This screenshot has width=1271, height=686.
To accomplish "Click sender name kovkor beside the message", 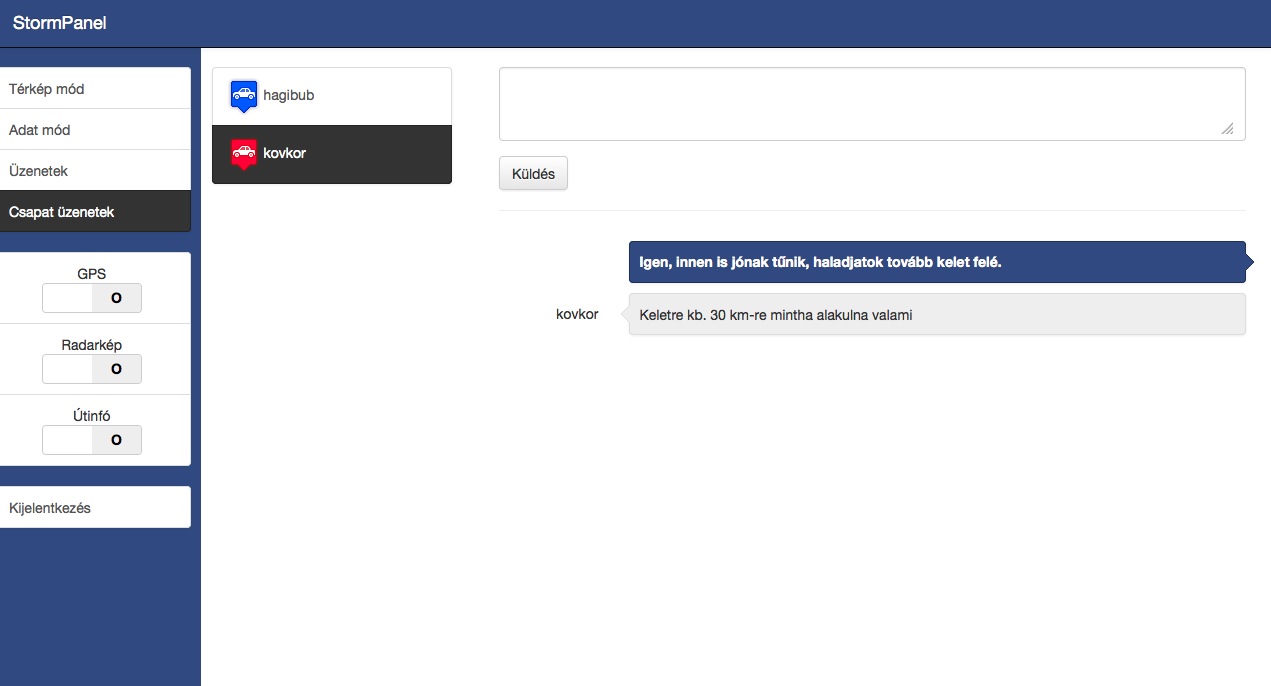I will pos(577,314).
